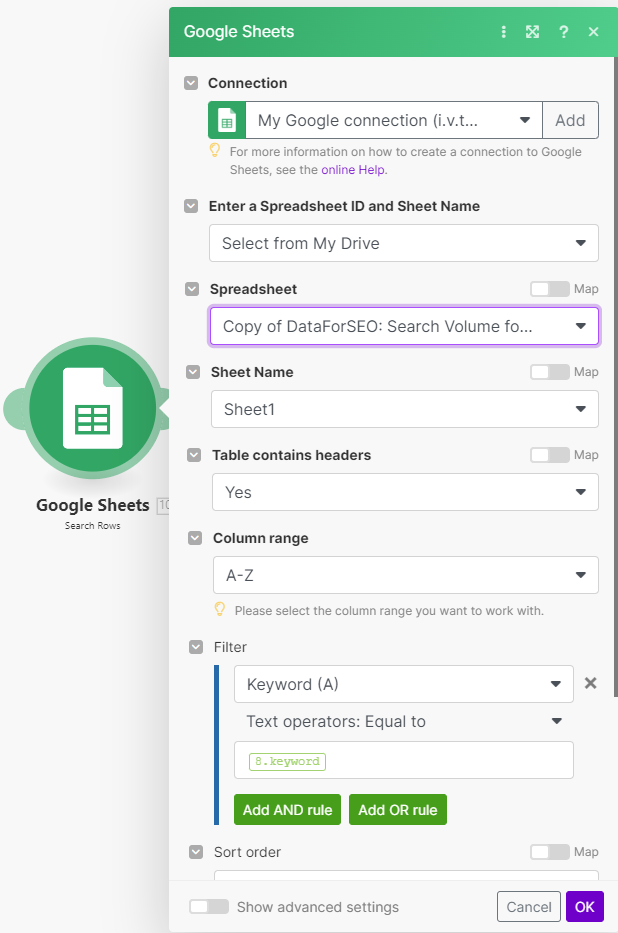This screenshot has height=933, width=618.
Task: Remove the Keyword (A) filter rule with X
Action: (590, 683)
